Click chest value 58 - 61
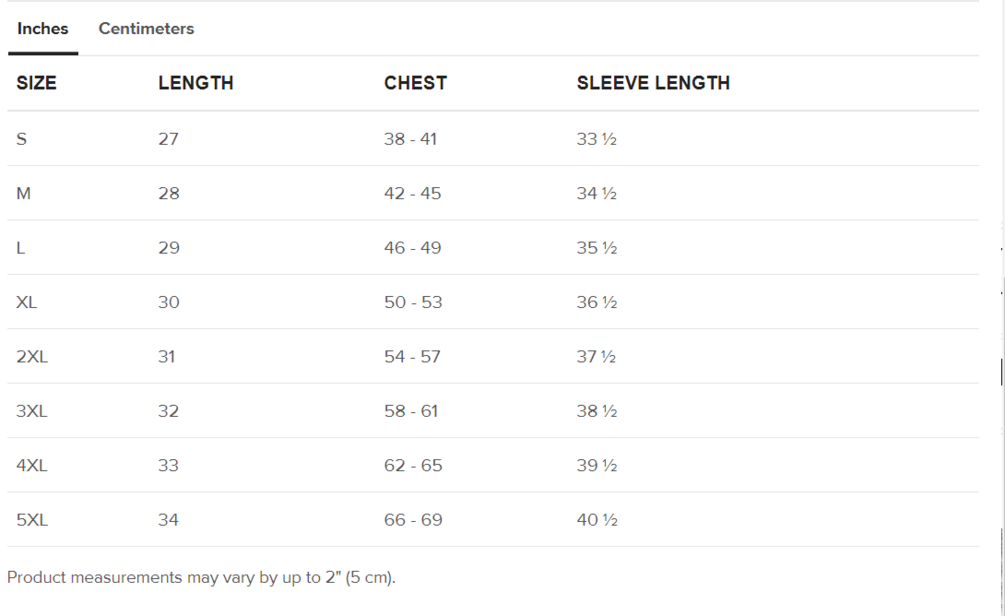This screenshot has width=1005, height=616. pos(411,411)
